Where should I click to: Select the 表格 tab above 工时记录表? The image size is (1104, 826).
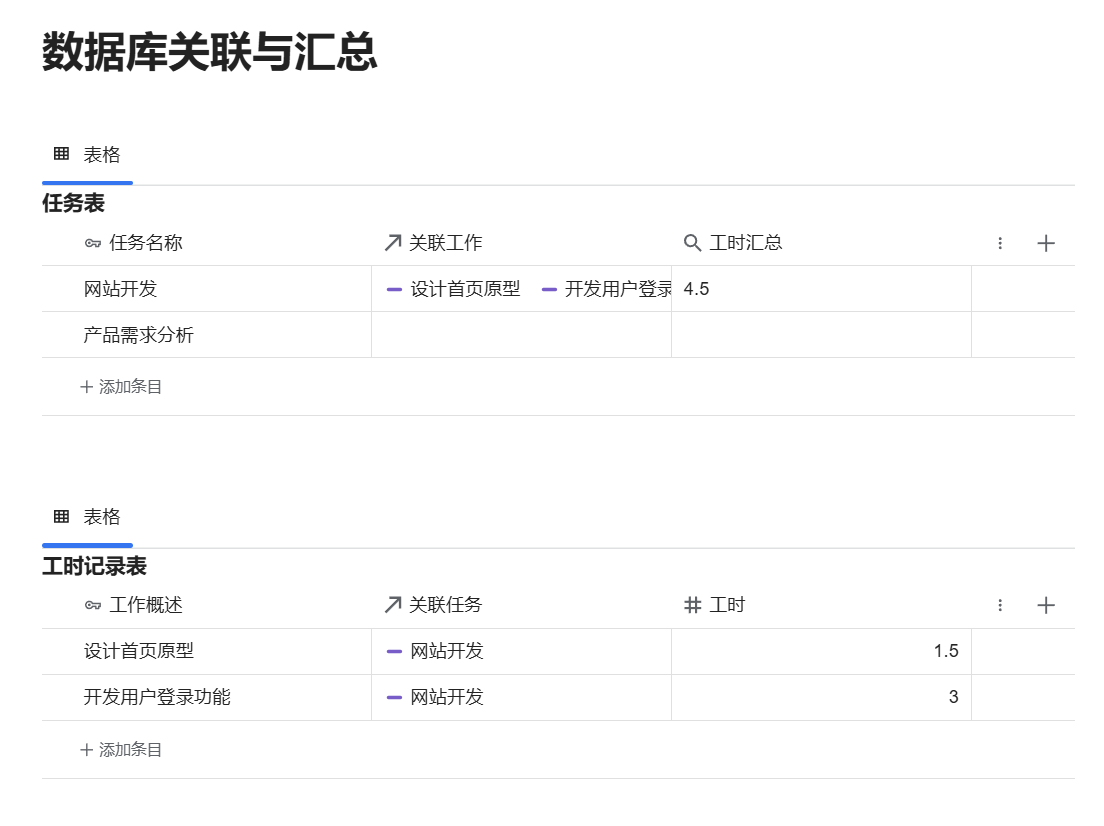click(88, 517)
